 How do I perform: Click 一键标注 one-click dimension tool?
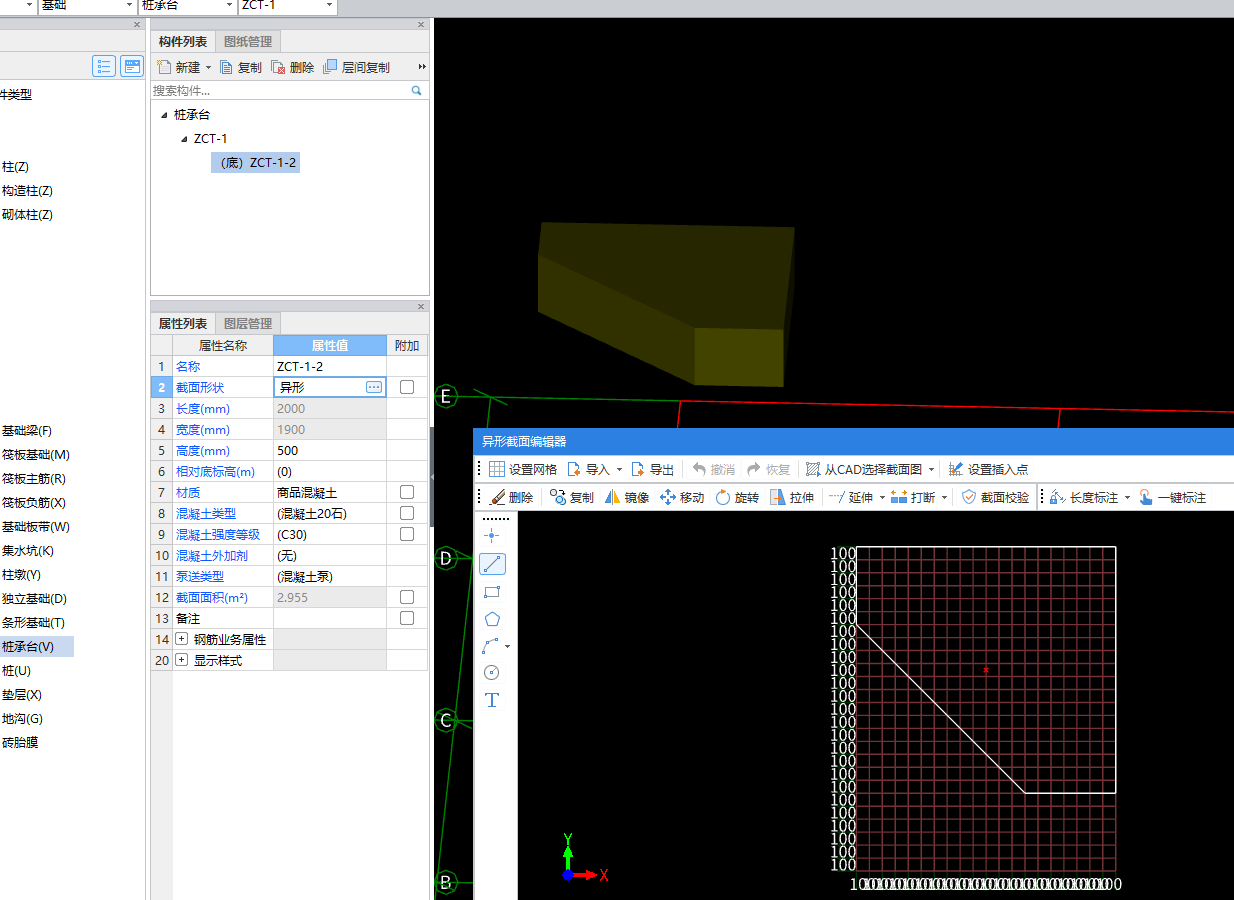pos(1172,497)
